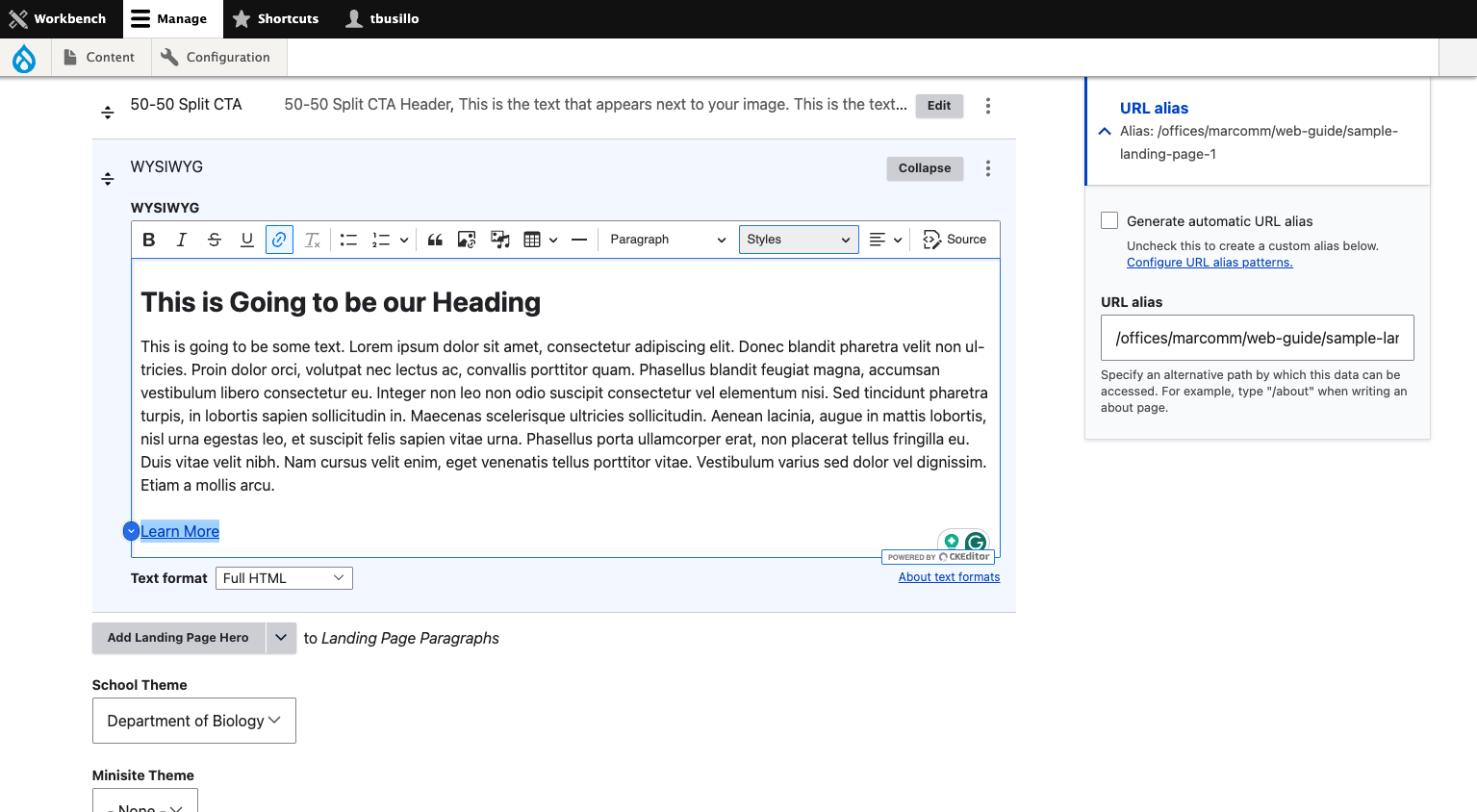The height and width of the screenshot is (812, 1477).
Task: Click Add Landing Page Hero button
Action: tap(178, 638)
